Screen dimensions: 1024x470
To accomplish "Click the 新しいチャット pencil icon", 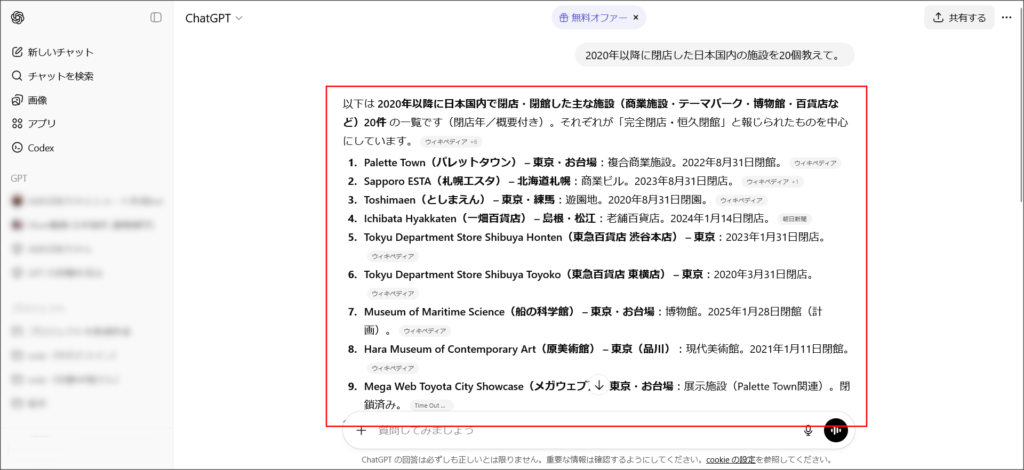I will 18,52.
